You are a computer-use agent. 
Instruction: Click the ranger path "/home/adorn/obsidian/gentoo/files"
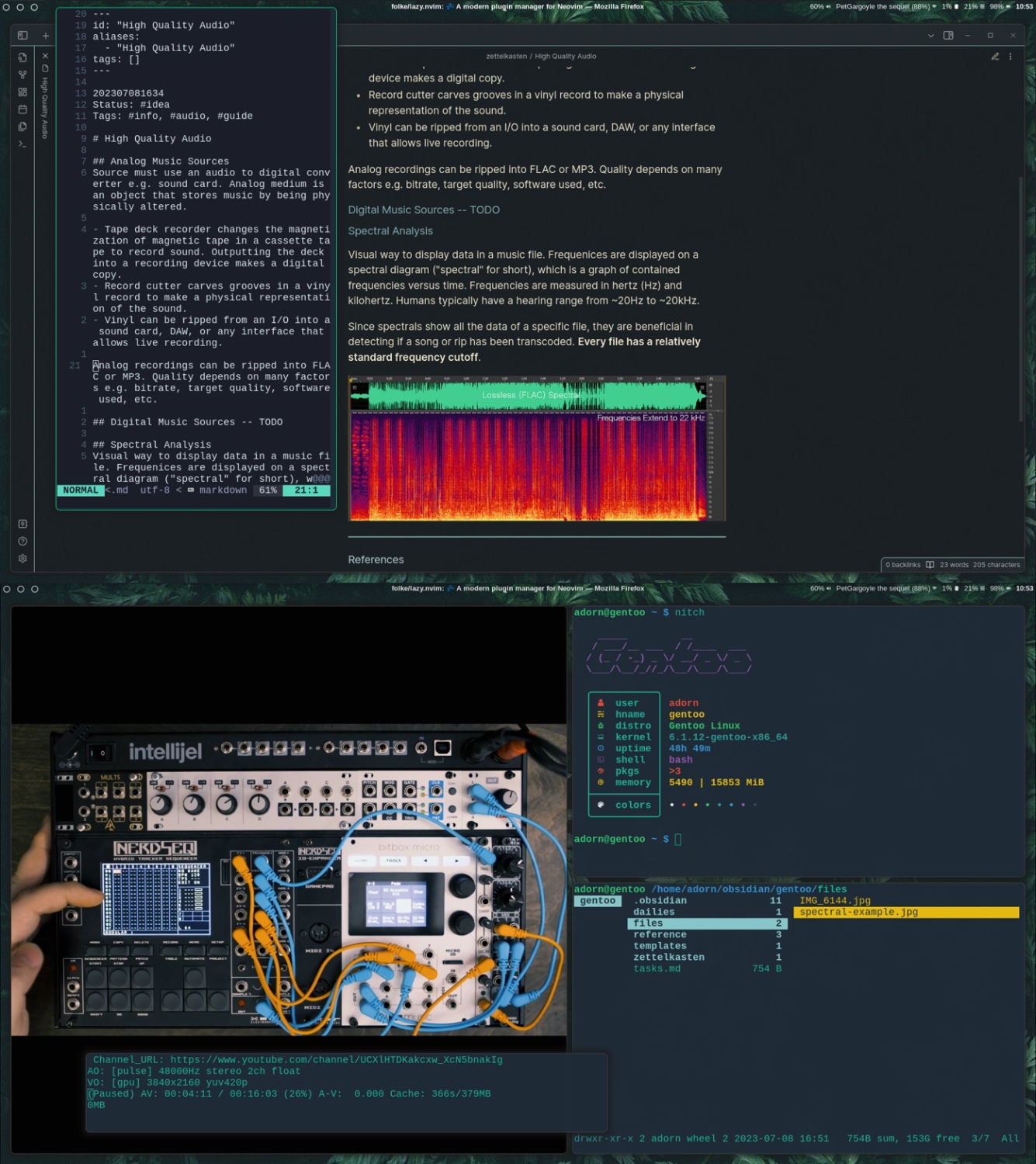[x=749, y=890]
